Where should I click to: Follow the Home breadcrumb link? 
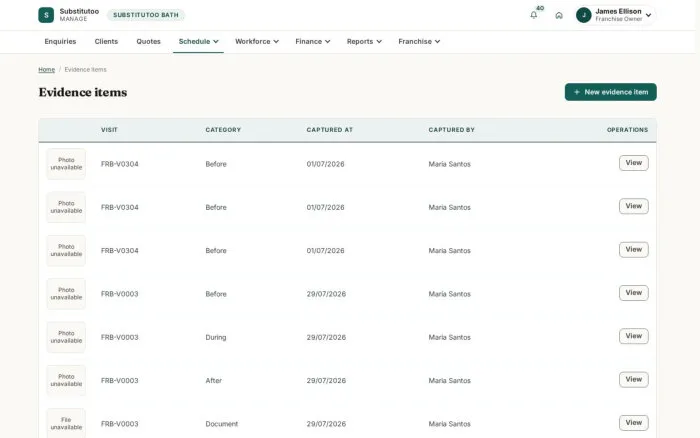46,70
